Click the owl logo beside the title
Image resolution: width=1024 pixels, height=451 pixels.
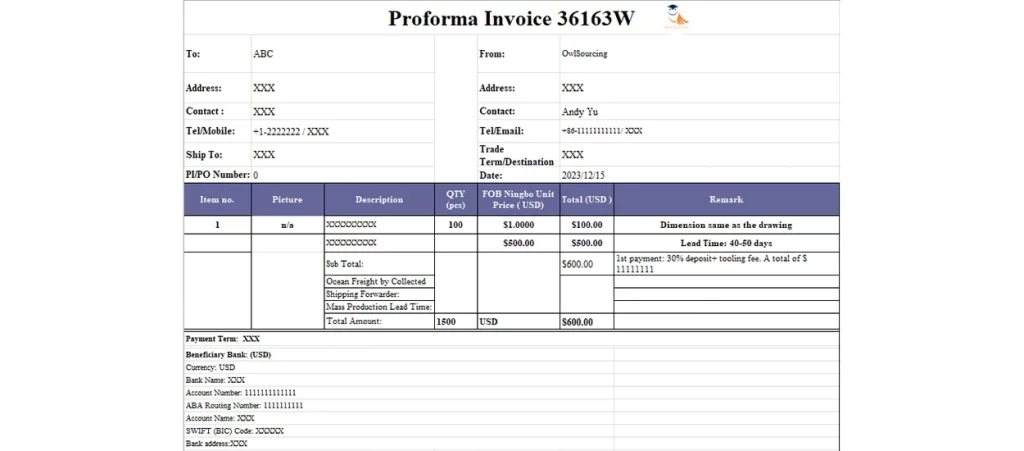(x=677, y=16)
